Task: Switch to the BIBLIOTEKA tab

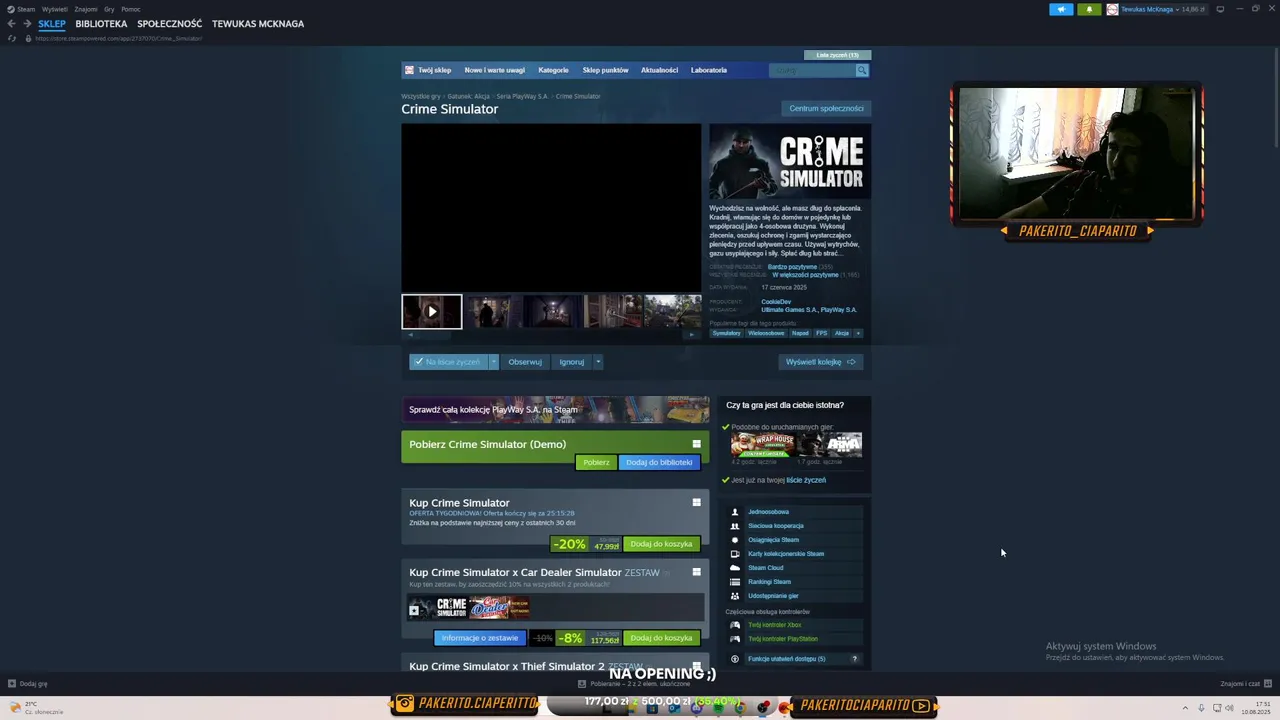Action: pos(101,24)
